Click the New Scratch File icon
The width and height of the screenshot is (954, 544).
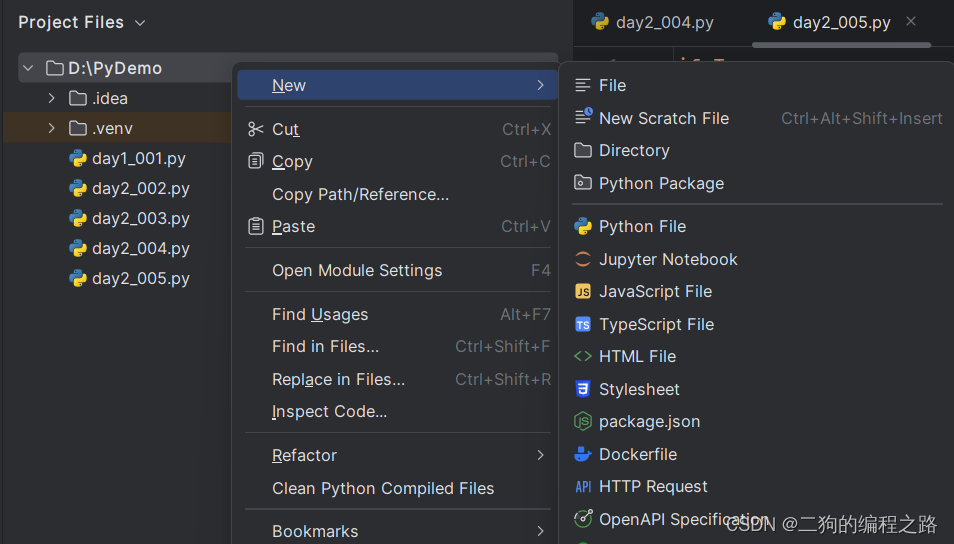pos(583,117)
